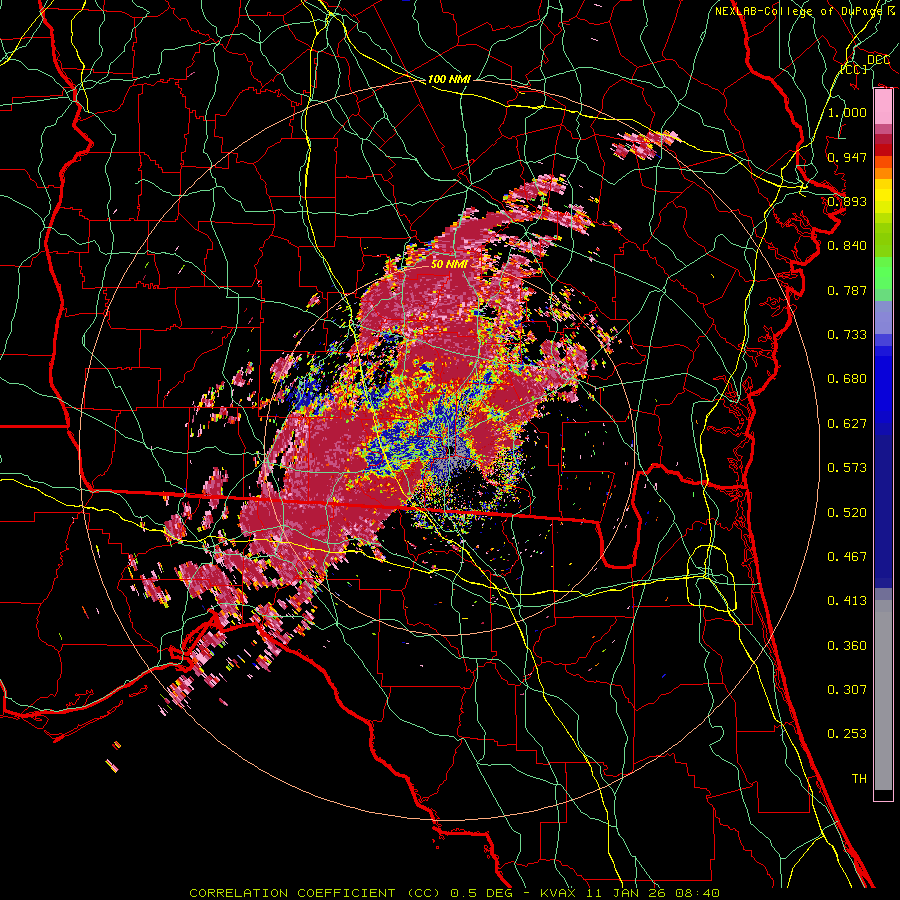Click the 0.573 legend value
Screen dimensions: 900x900
(x=847, y=468)
